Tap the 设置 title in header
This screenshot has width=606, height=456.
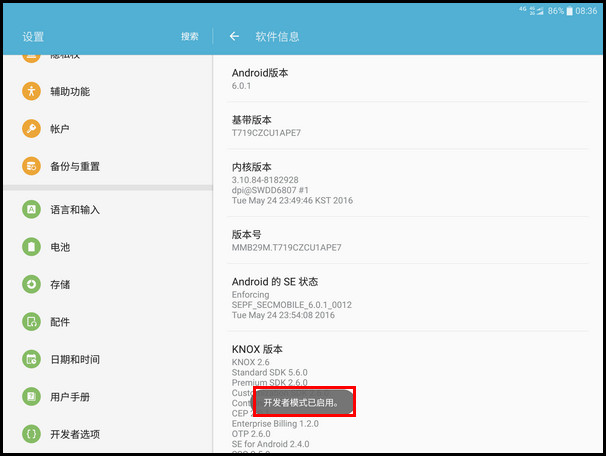pos(33,37)
